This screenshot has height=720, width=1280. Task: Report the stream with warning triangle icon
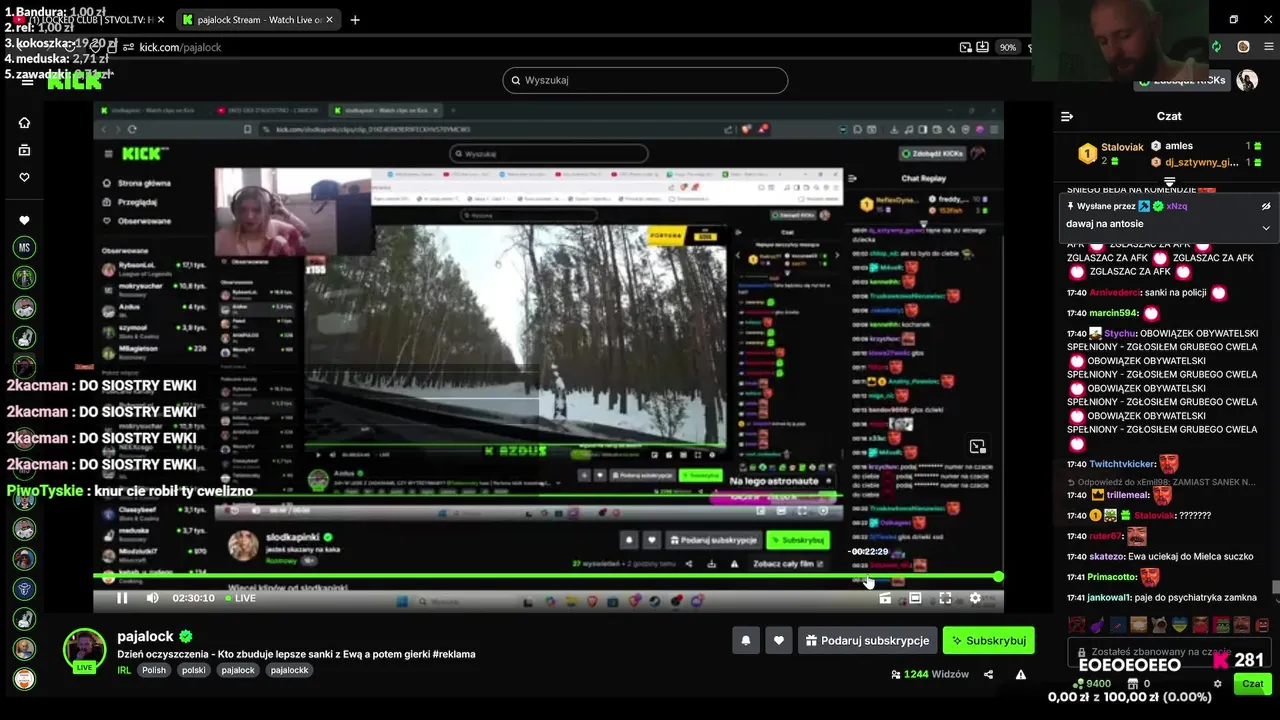[1021, 675]
